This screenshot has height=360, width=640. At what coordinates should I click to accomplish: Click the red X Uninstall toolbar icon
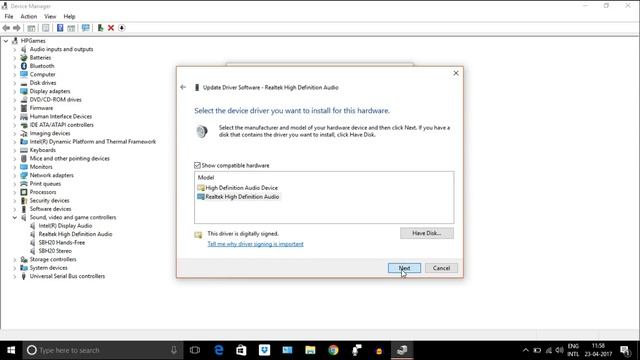[111, 28]
